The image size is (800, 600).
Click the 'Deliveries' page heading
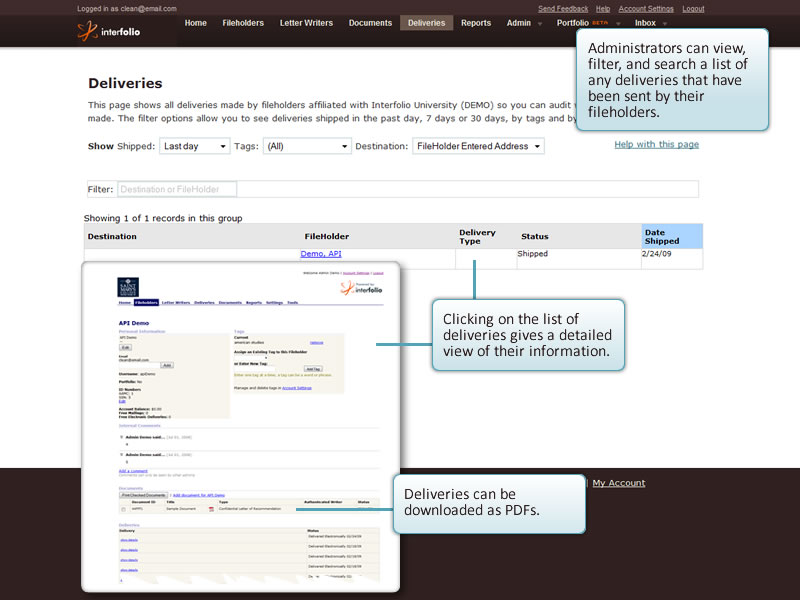(x=125, y=83)
